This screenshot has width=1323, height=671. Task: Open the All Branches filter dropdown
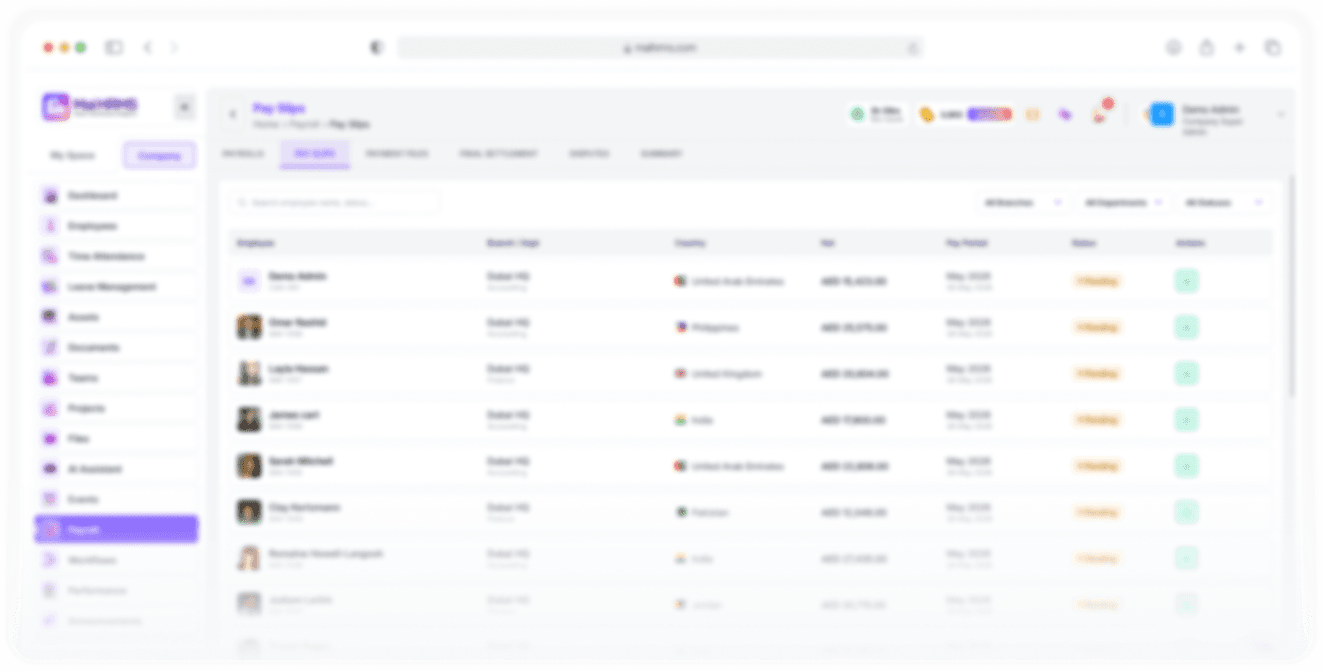[1022, 203]
